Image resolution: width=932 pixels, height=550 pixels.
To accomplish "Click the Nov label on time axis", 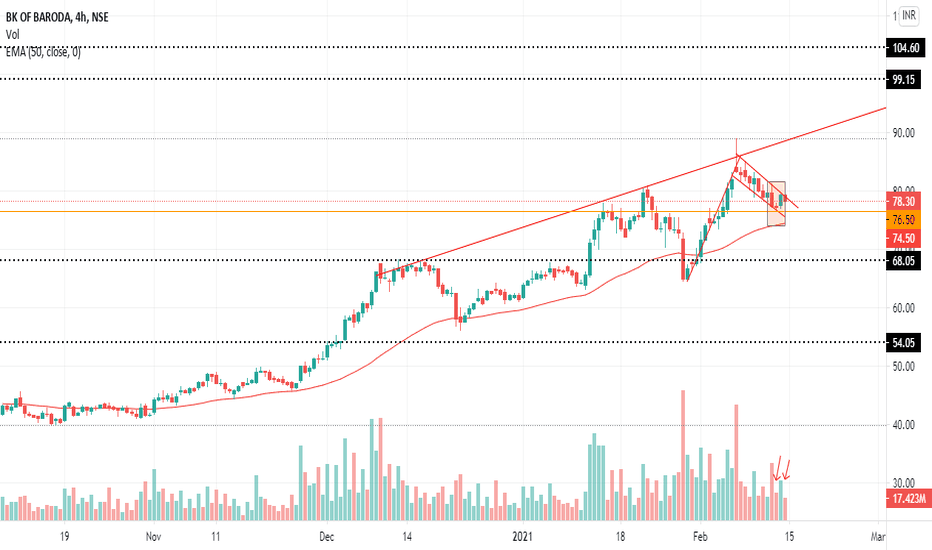I will coord(153,536).
